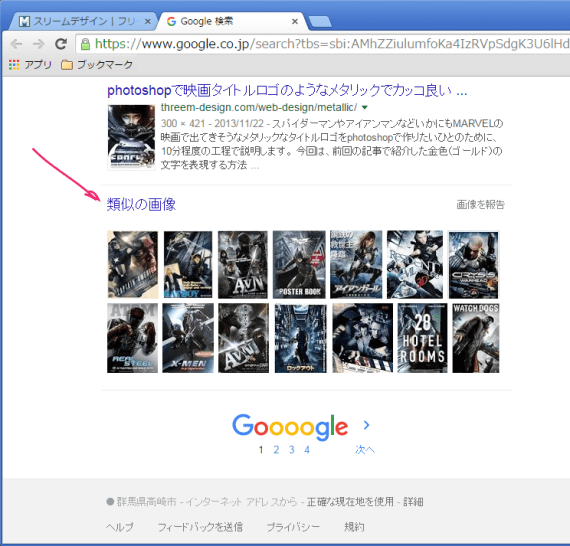Click フィードバックを送信 footer link
Screen dimensions: 570x546
[x=200, y=527]
